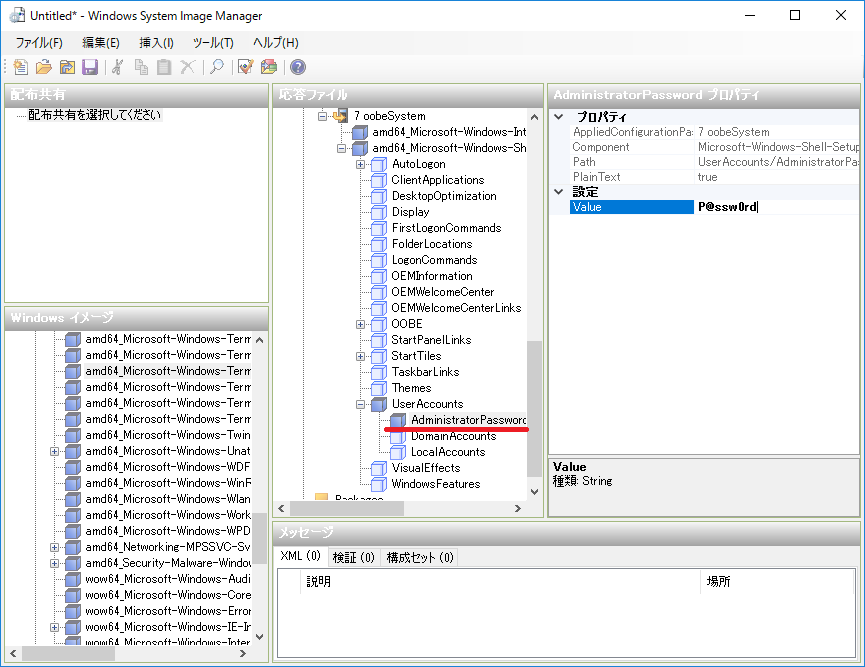Image resolution: width=865 pixels, height=667 pixels.
Task: Open the 挿入(I) menu
Action: 156,43
